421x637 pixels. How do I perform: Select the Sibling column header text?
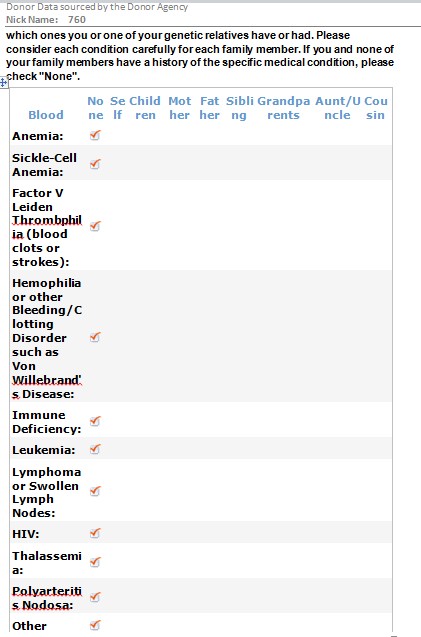click(x=239, y=108)
